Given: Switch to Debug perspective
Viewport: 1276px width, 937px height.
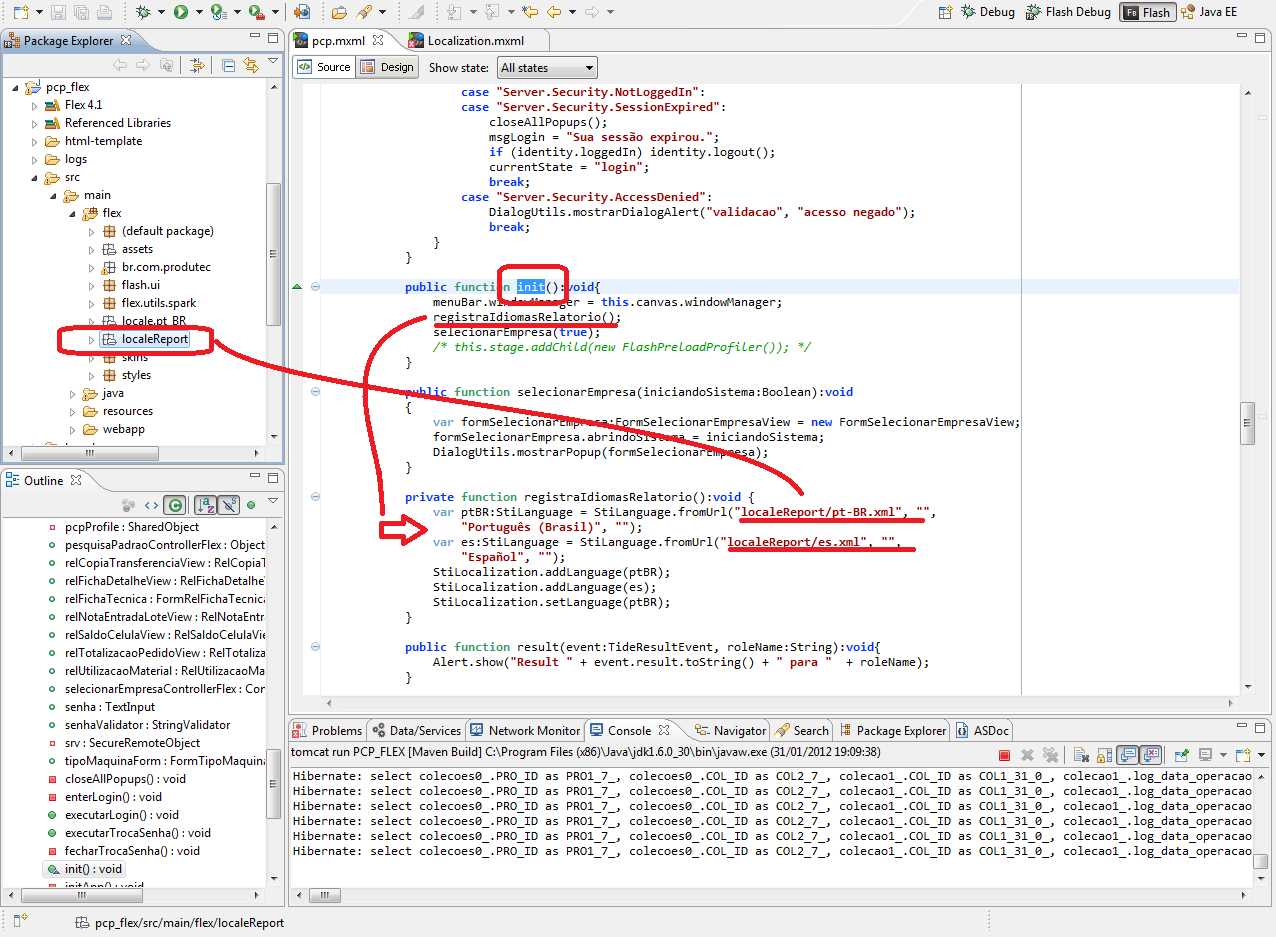Looking at the screenshot, I should [988, 12].
